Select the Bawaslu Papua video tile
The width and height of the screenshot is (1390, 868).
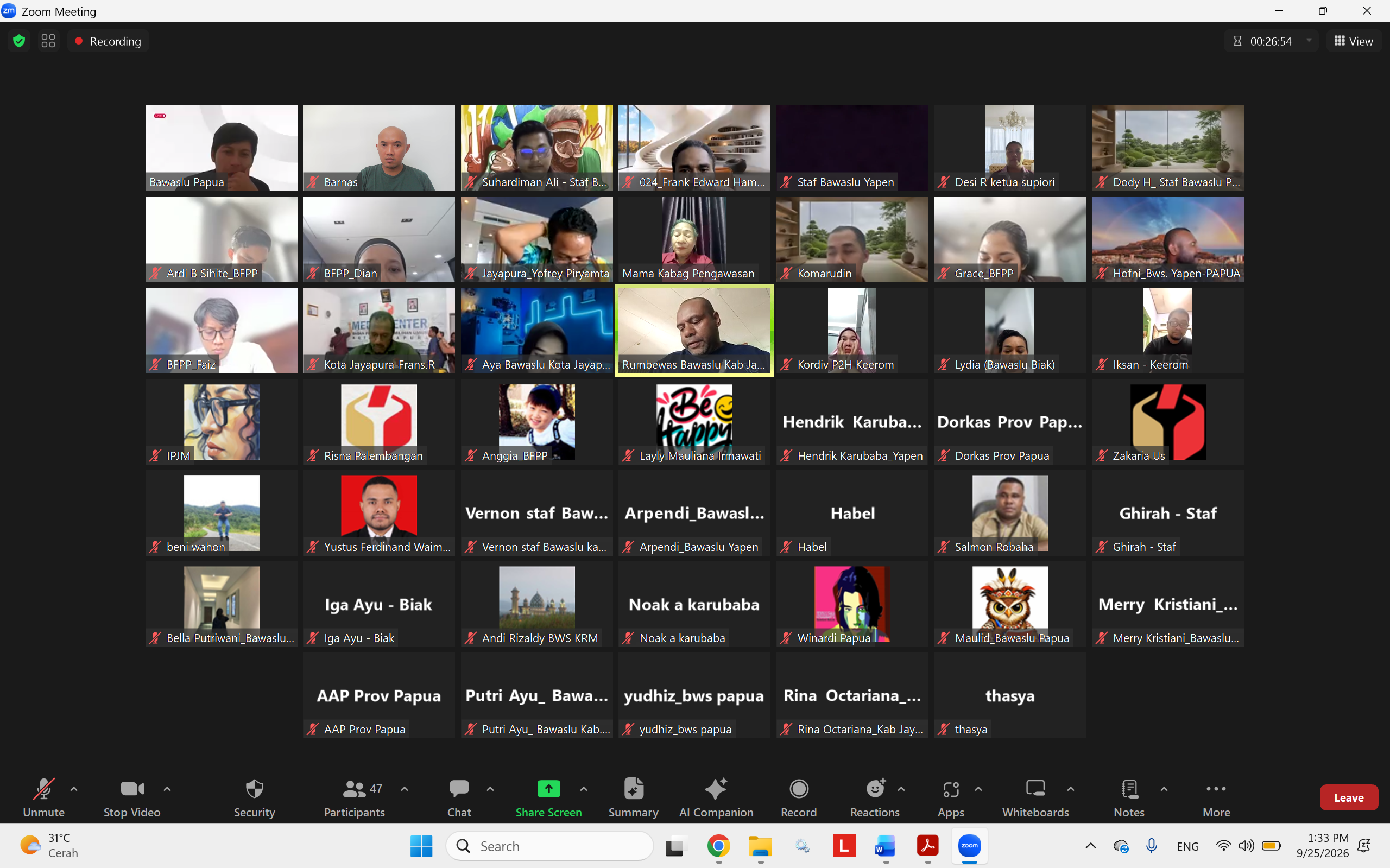[x=221, y=148]
